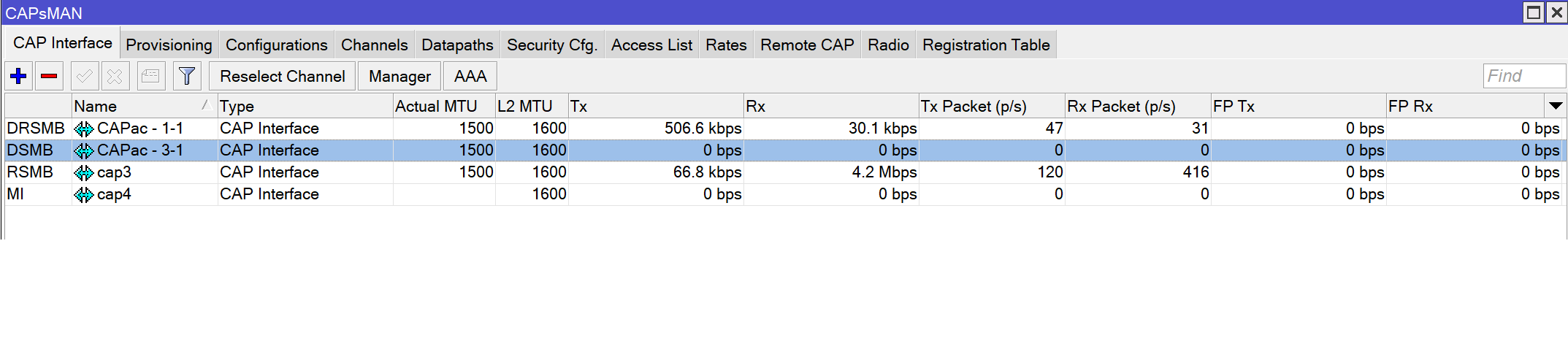1568x341 pixels.
Task: Click in the Find search field
Action: coord(1523,76)
